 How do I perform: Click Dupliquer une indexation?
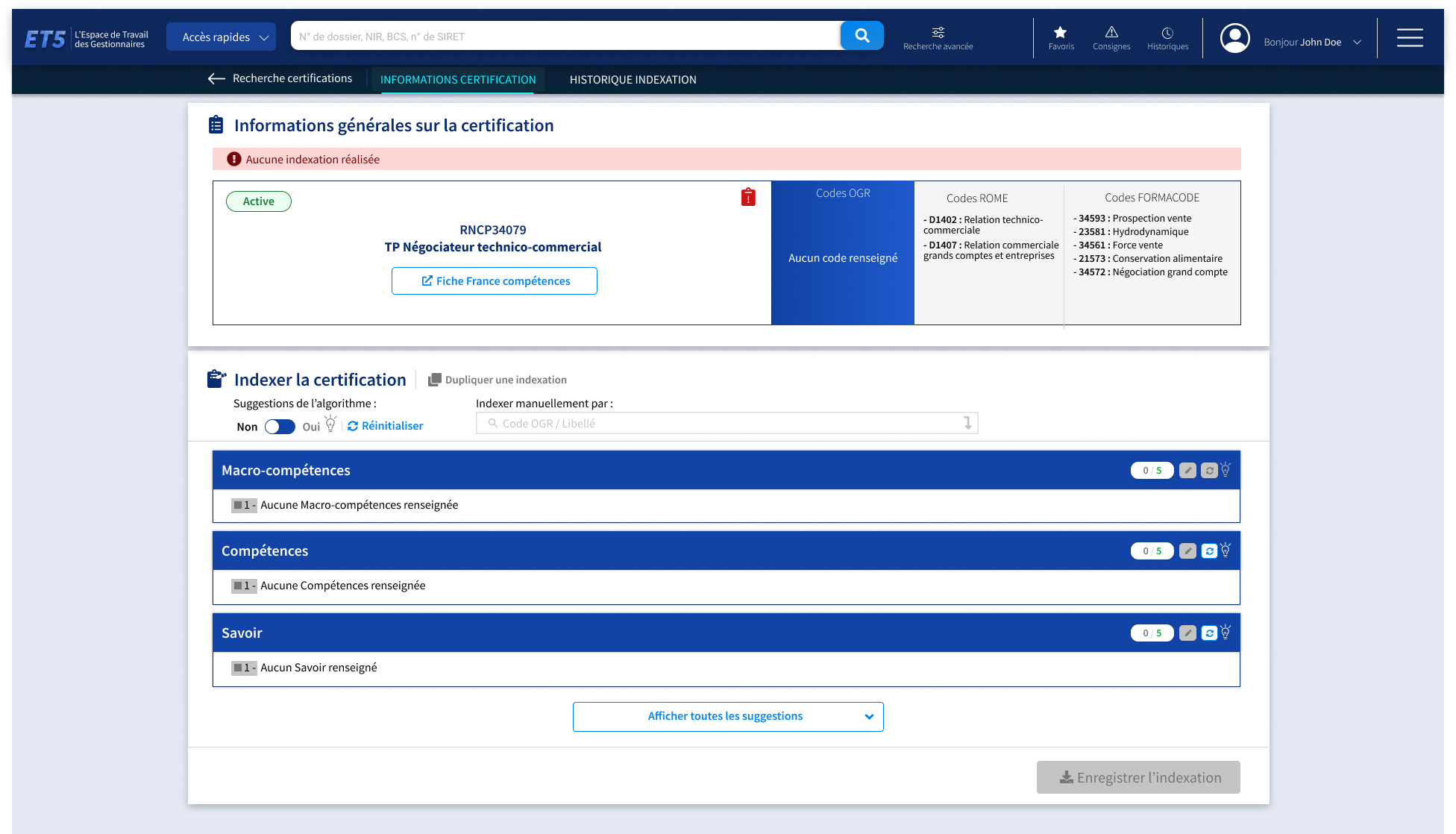[x=498, y=380]
